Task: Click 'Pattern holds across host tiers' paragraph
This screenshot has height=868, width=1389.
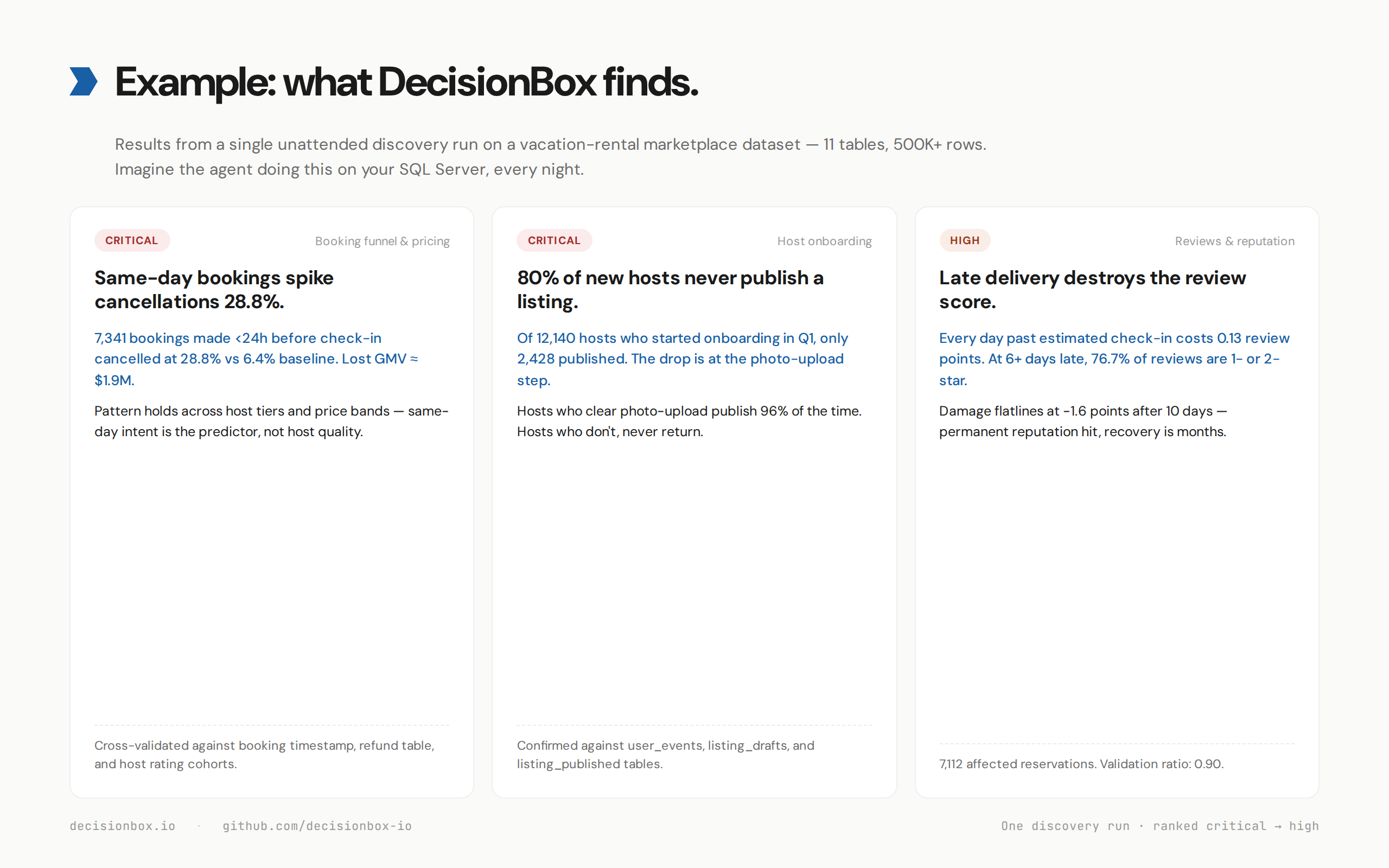Action: 271,422
